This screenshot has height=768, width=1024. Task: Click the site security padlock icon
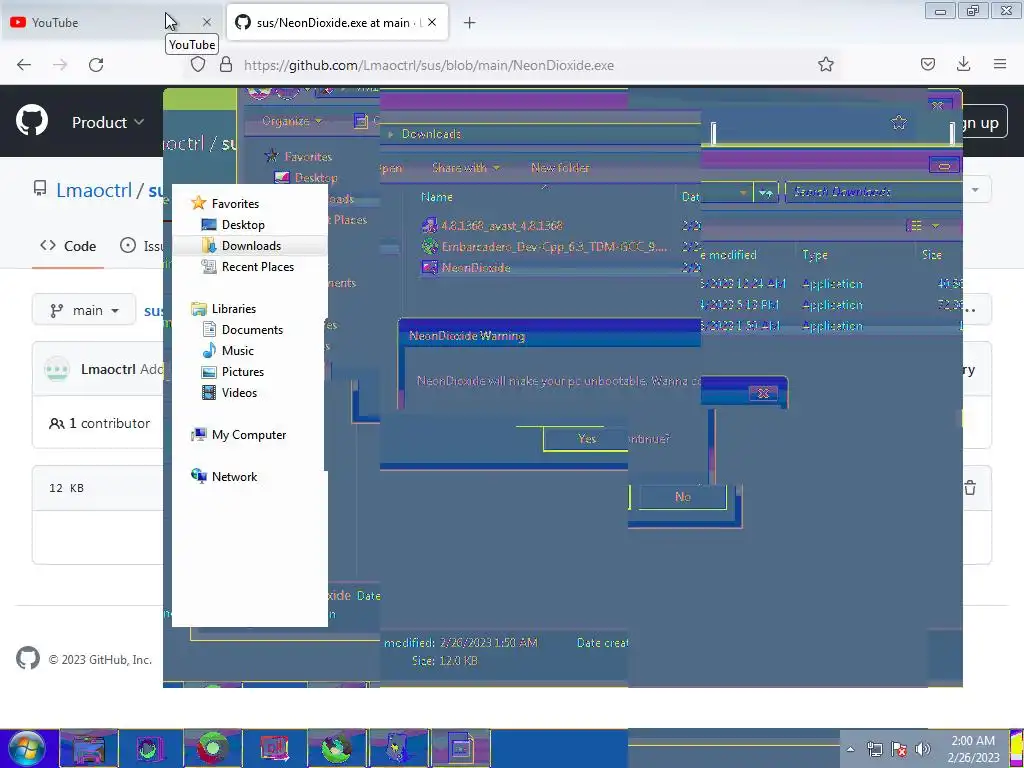pos(226,65)
